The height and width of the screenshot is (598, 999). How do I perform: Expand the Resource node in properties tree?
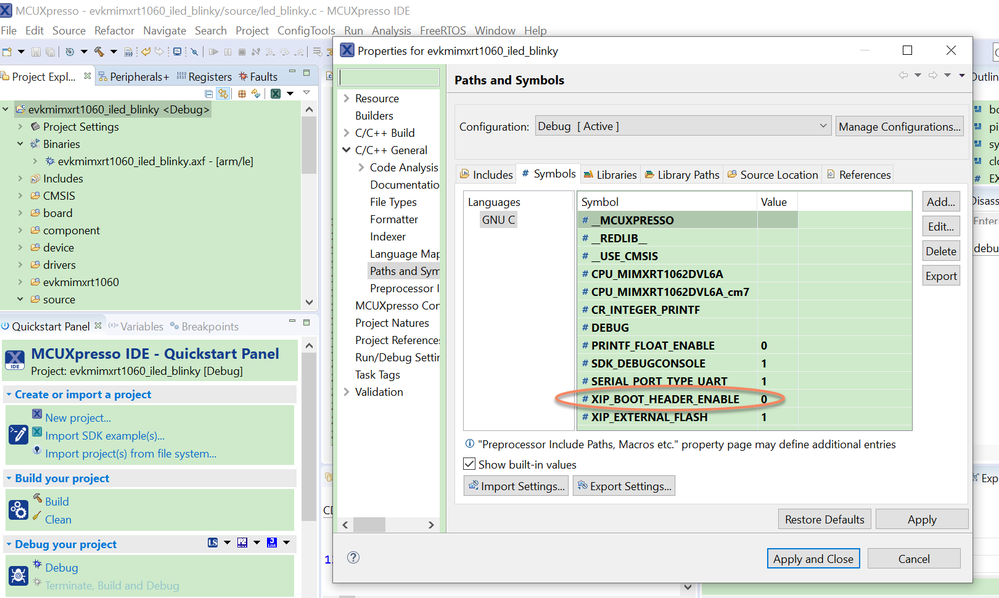coord(347,98)
